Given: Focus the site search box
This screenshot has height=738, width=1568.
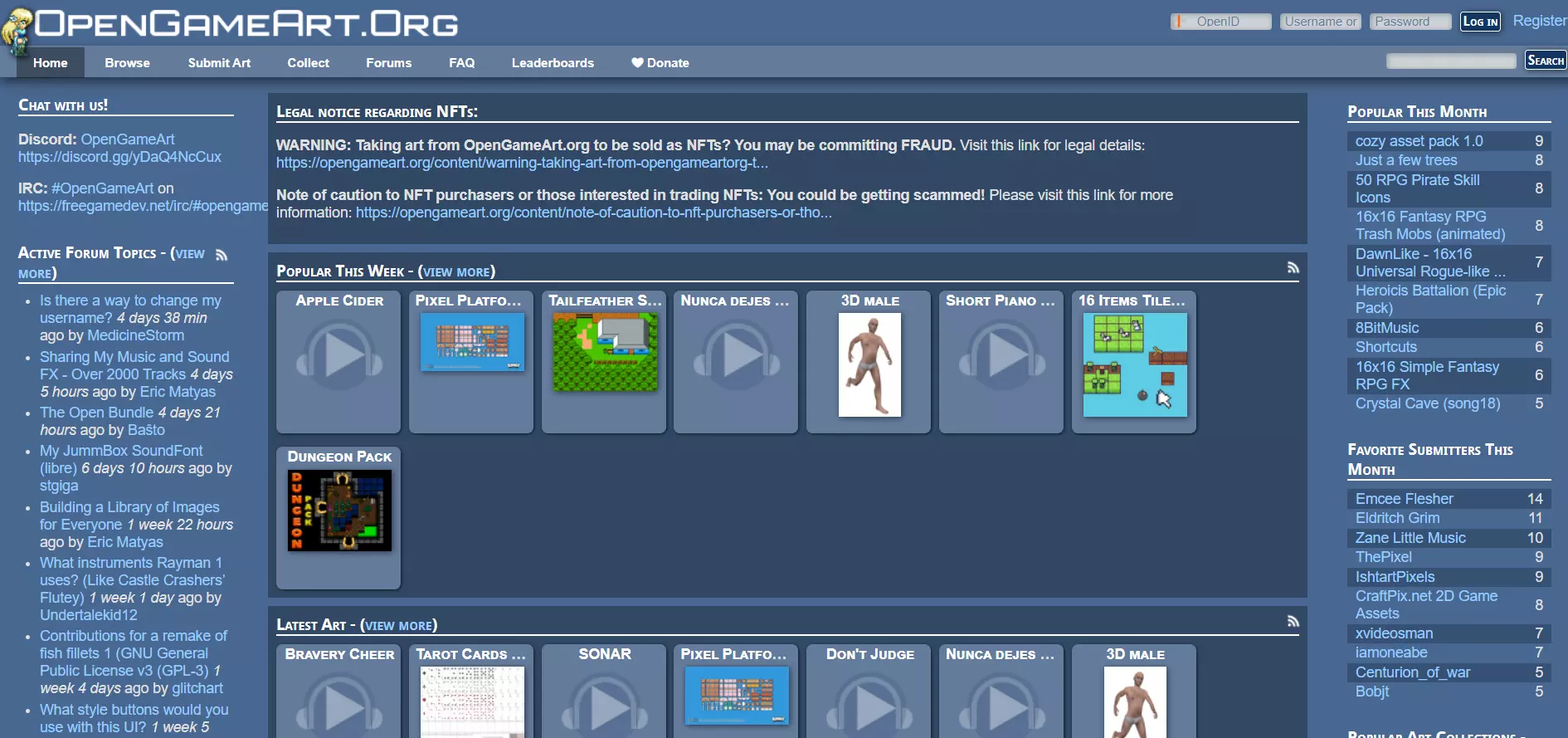Looking at the screenshot, I should click(1451, 61).
